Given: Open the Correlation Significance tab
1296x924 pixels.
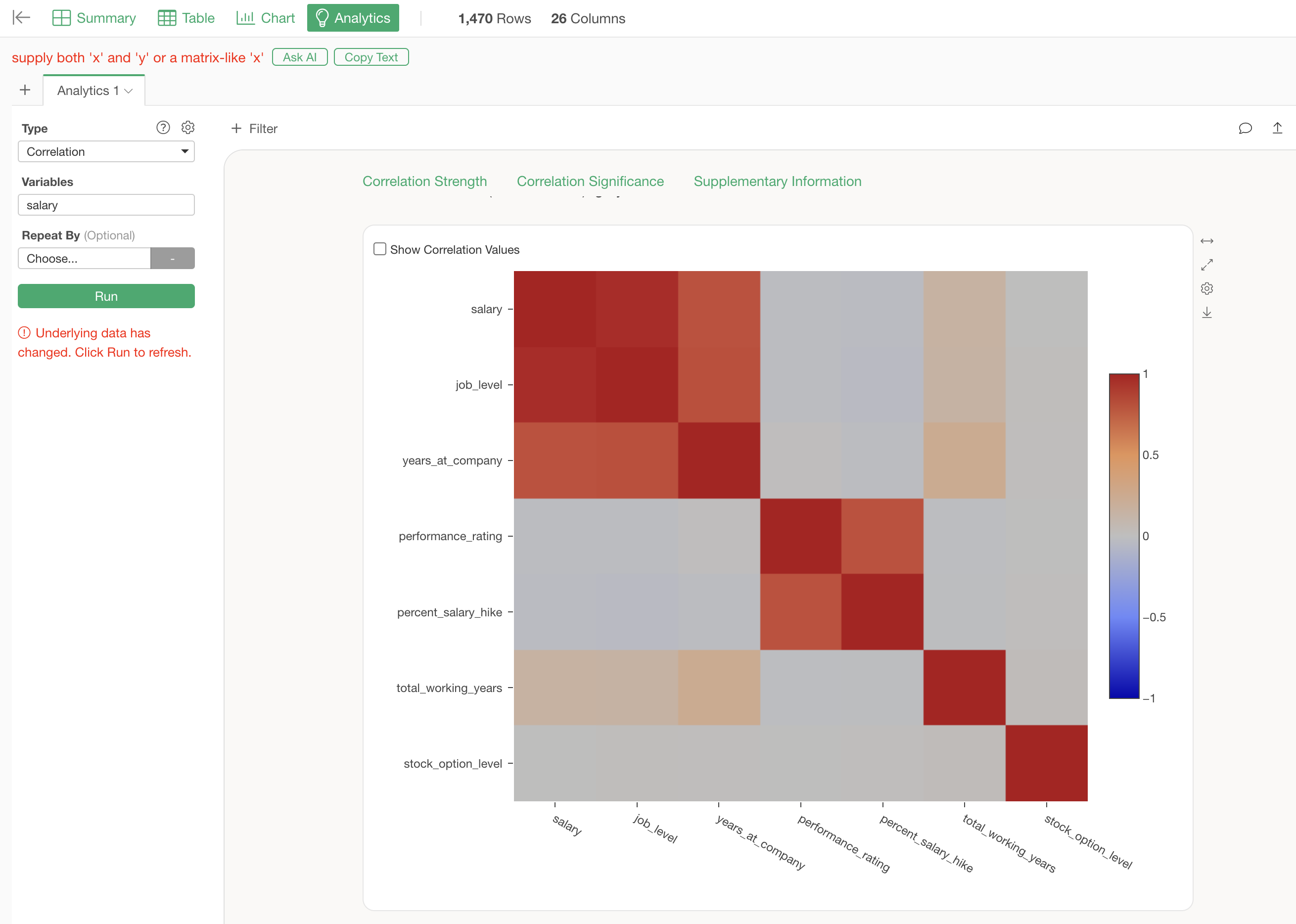Looking at the screenshot, I should 590,181.
